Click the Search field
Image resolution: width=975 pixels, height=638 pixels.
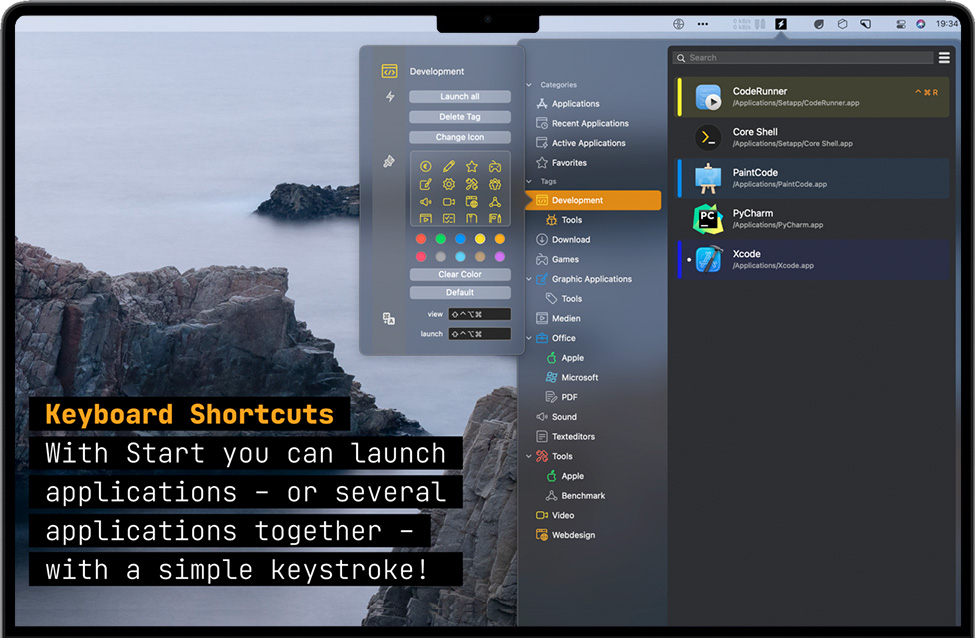pyautogui.click(x=805, y=58)
